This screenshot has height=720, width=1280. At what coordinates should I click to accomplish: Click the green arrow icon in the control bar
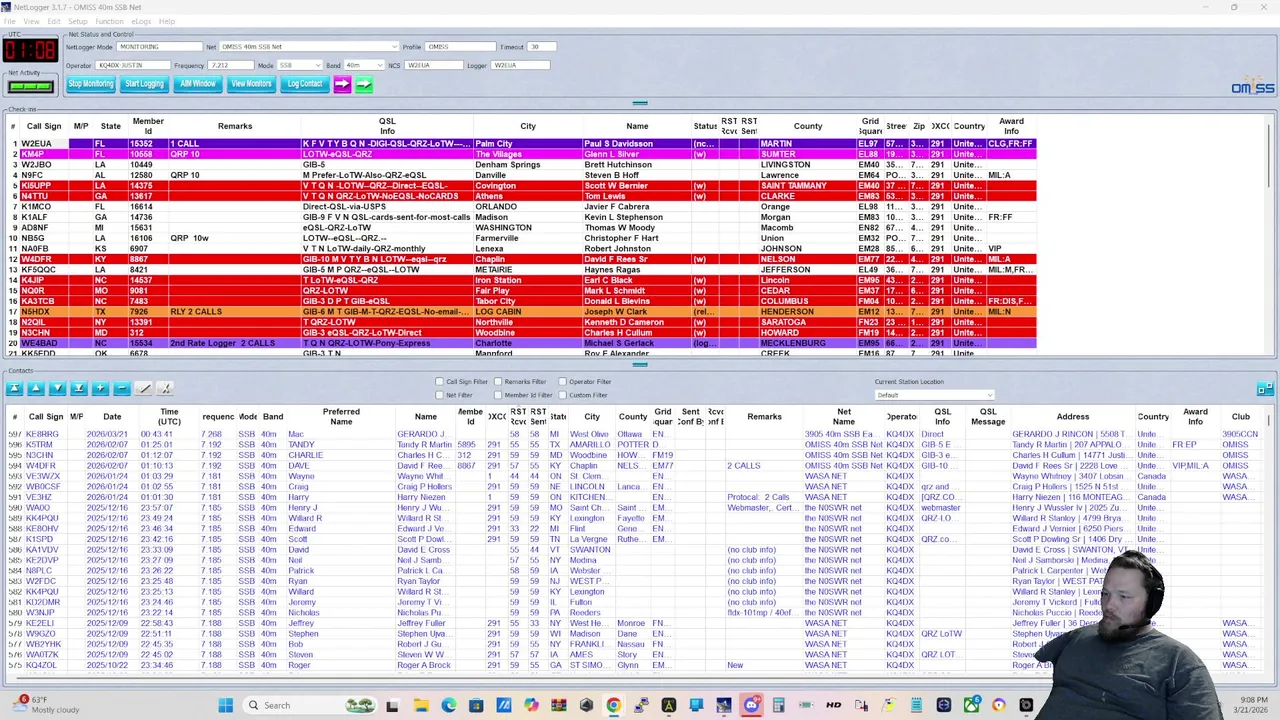tap(364, 84)
